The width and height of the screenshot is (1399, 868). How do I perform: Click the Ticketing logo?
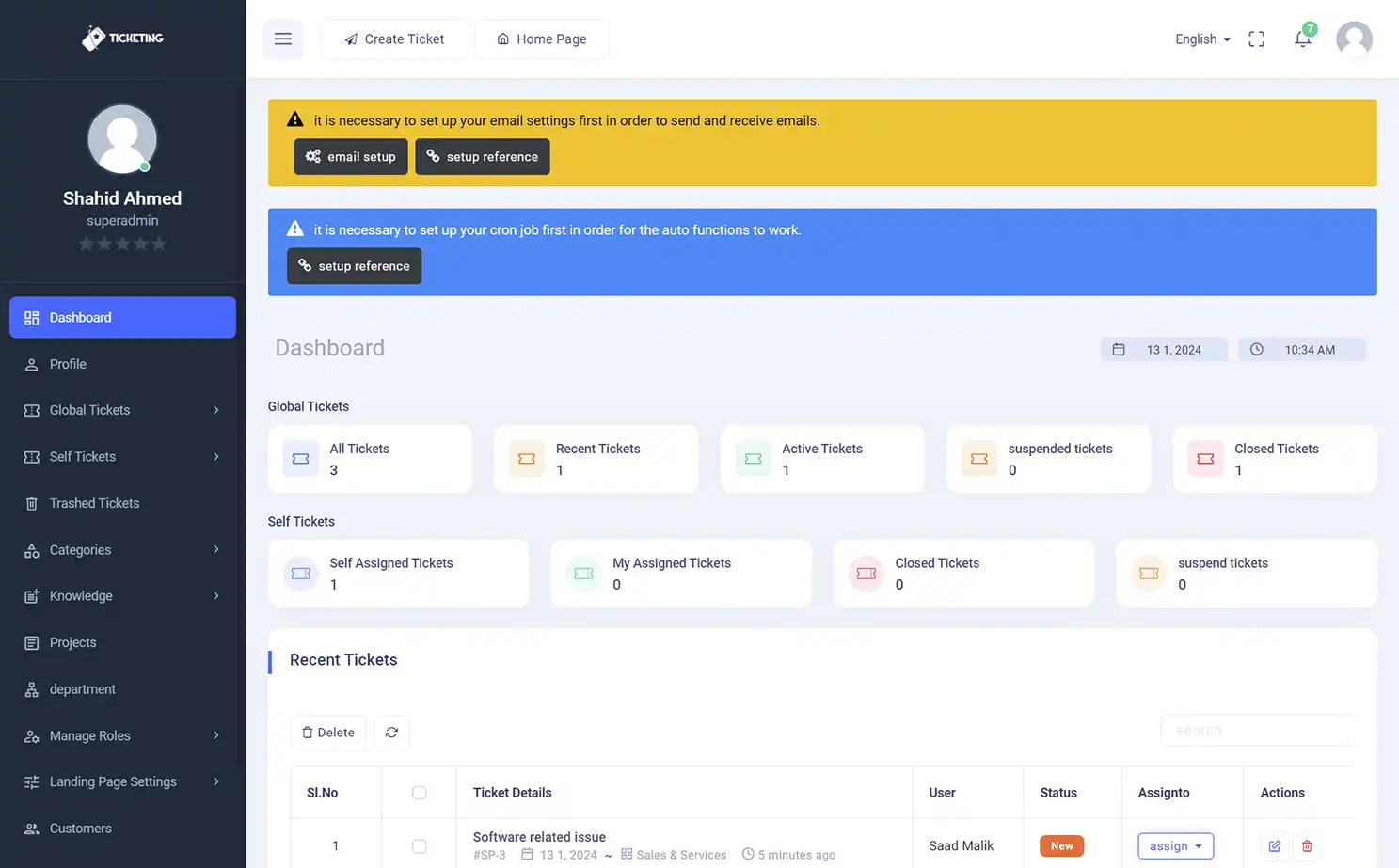point(122,39)
